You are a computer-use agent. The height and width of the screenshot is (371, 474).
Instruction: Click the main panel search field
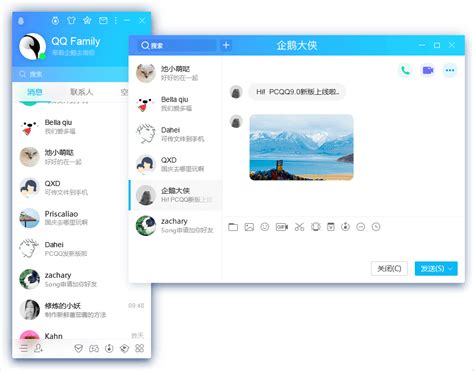click(x=71, y=74)
